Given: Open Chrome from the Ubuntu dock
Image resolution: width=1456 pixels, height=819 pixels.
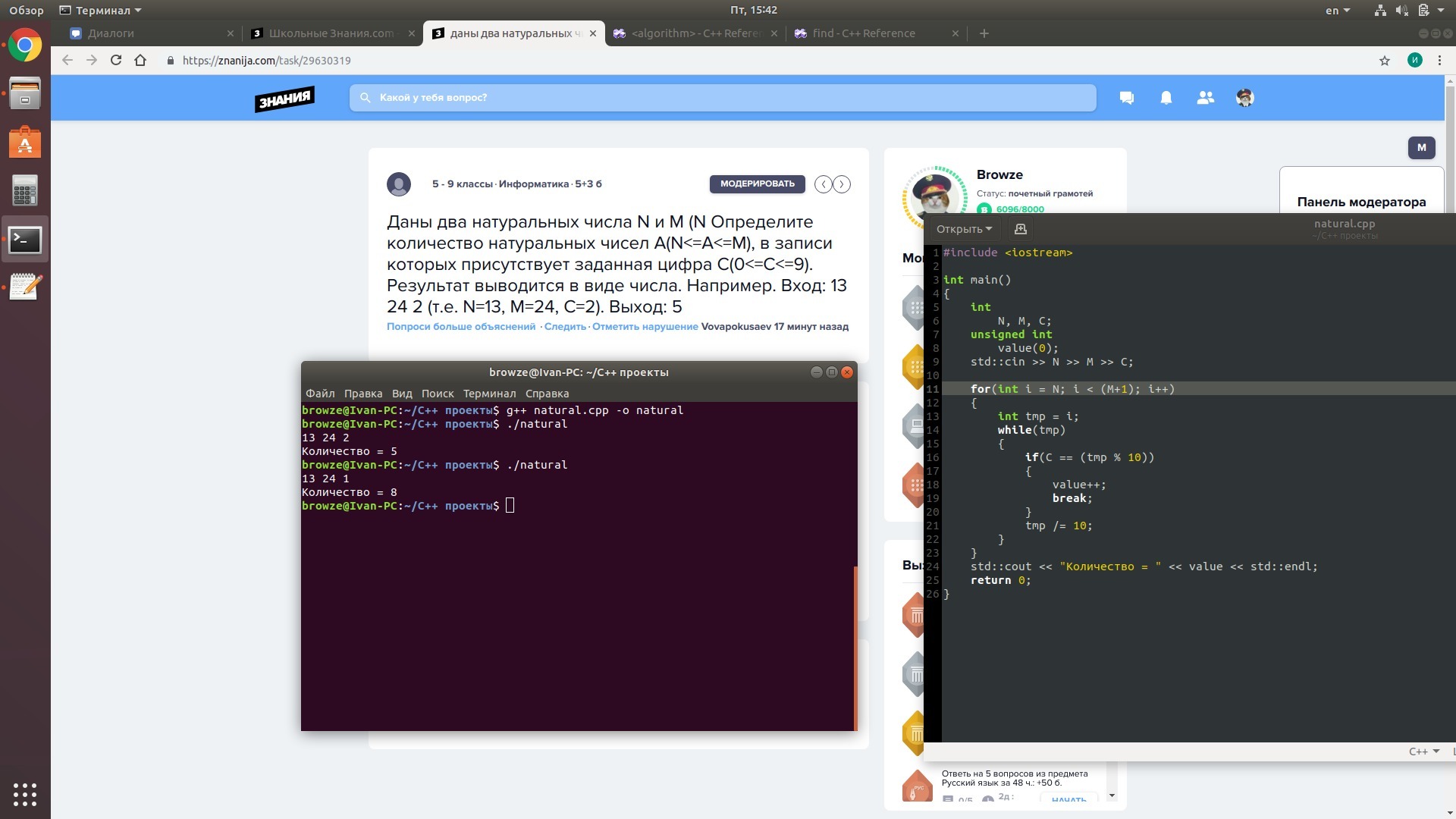Looking at the screenshot, I should 25,45.
